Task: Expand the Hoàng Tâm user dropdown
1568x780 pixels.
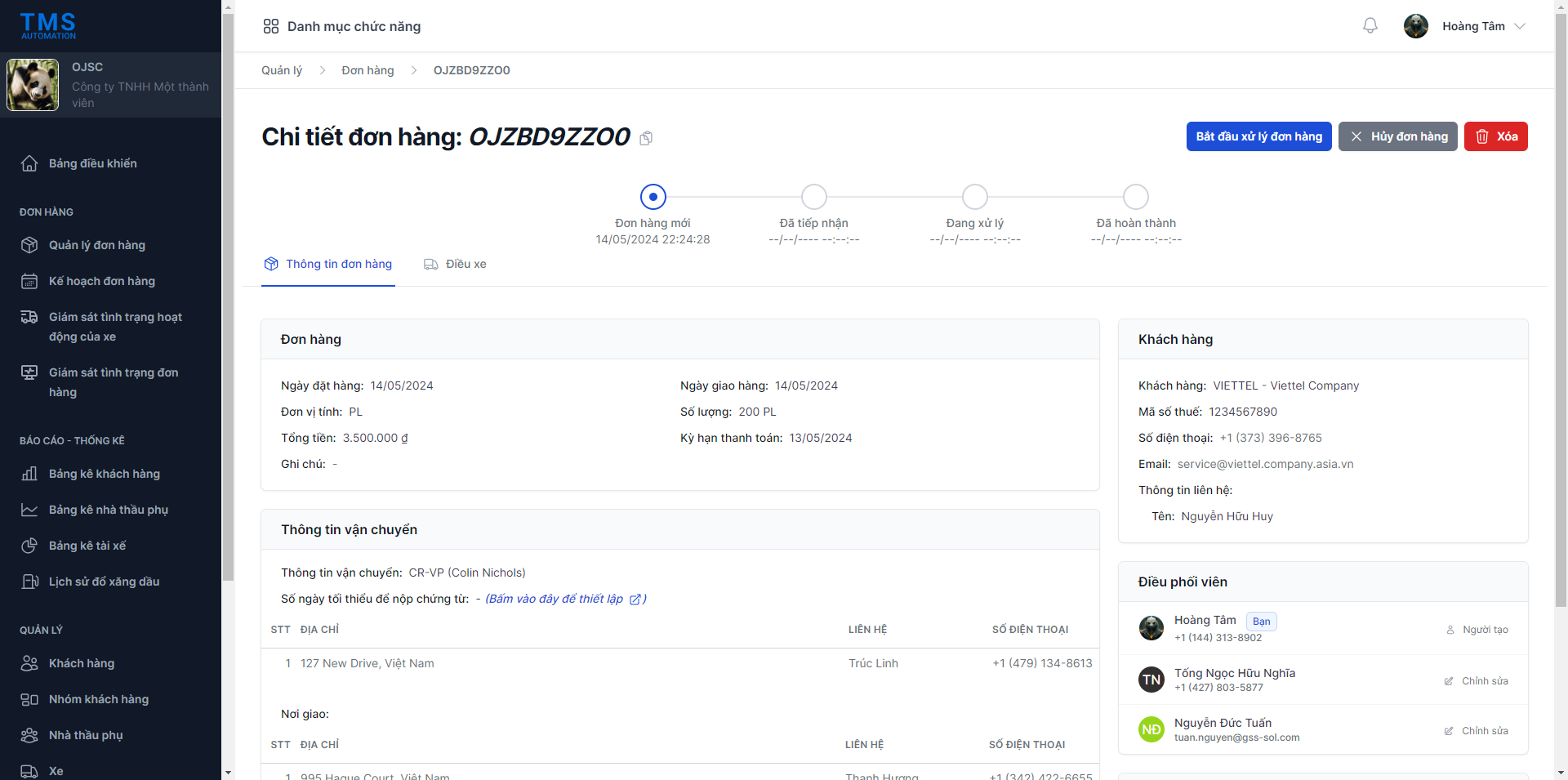Action: (x=1520, y=26)
